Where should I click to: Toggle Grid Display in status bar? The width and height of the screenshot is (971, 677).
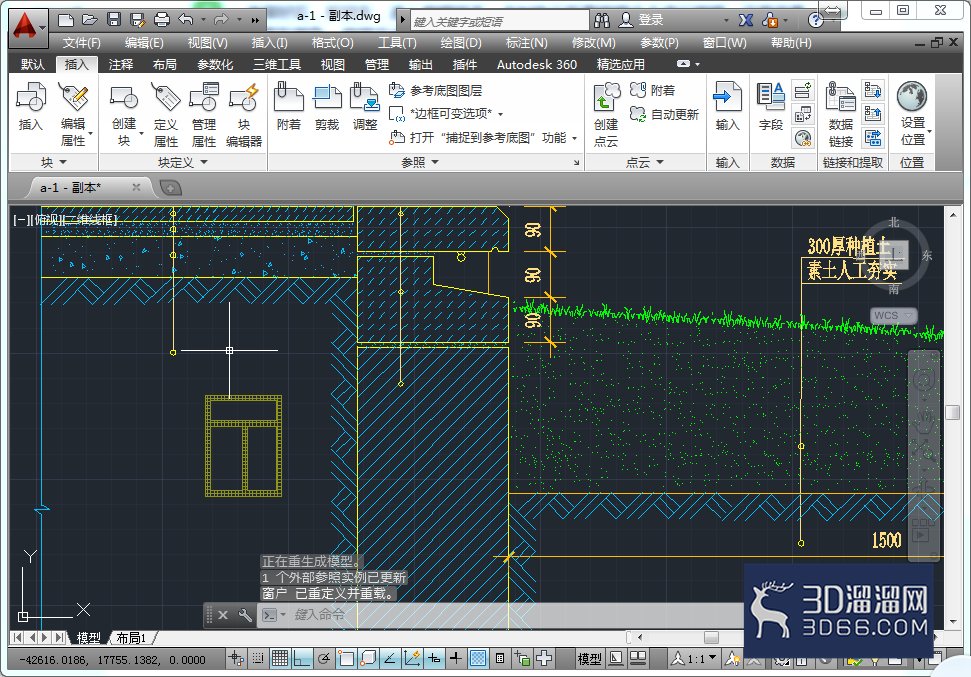(x=280, y=658)
